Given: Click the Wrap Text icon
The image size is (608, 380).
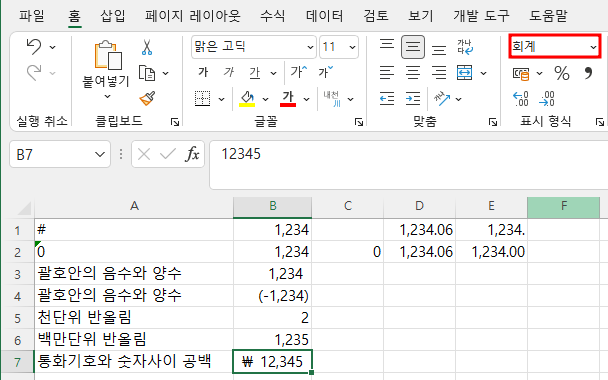Looking at the screenshot, I should (465, 47).
